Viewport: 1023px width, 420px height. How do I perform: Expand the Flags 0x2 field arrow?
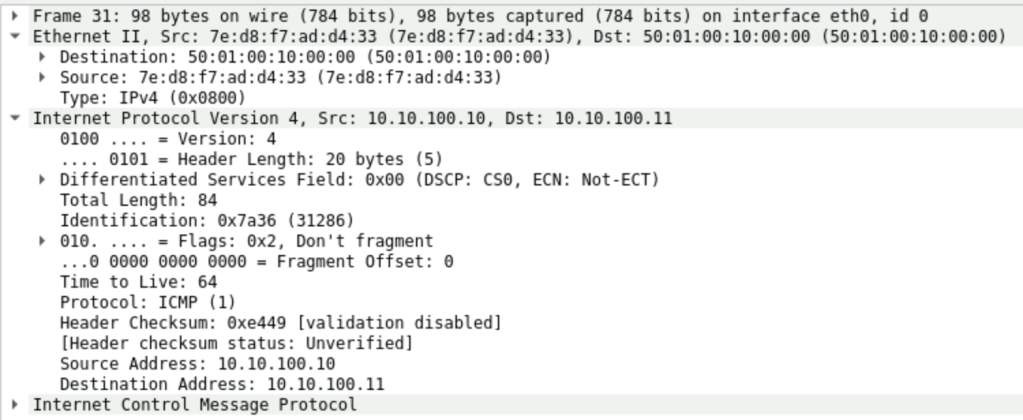tap(43, 240)
